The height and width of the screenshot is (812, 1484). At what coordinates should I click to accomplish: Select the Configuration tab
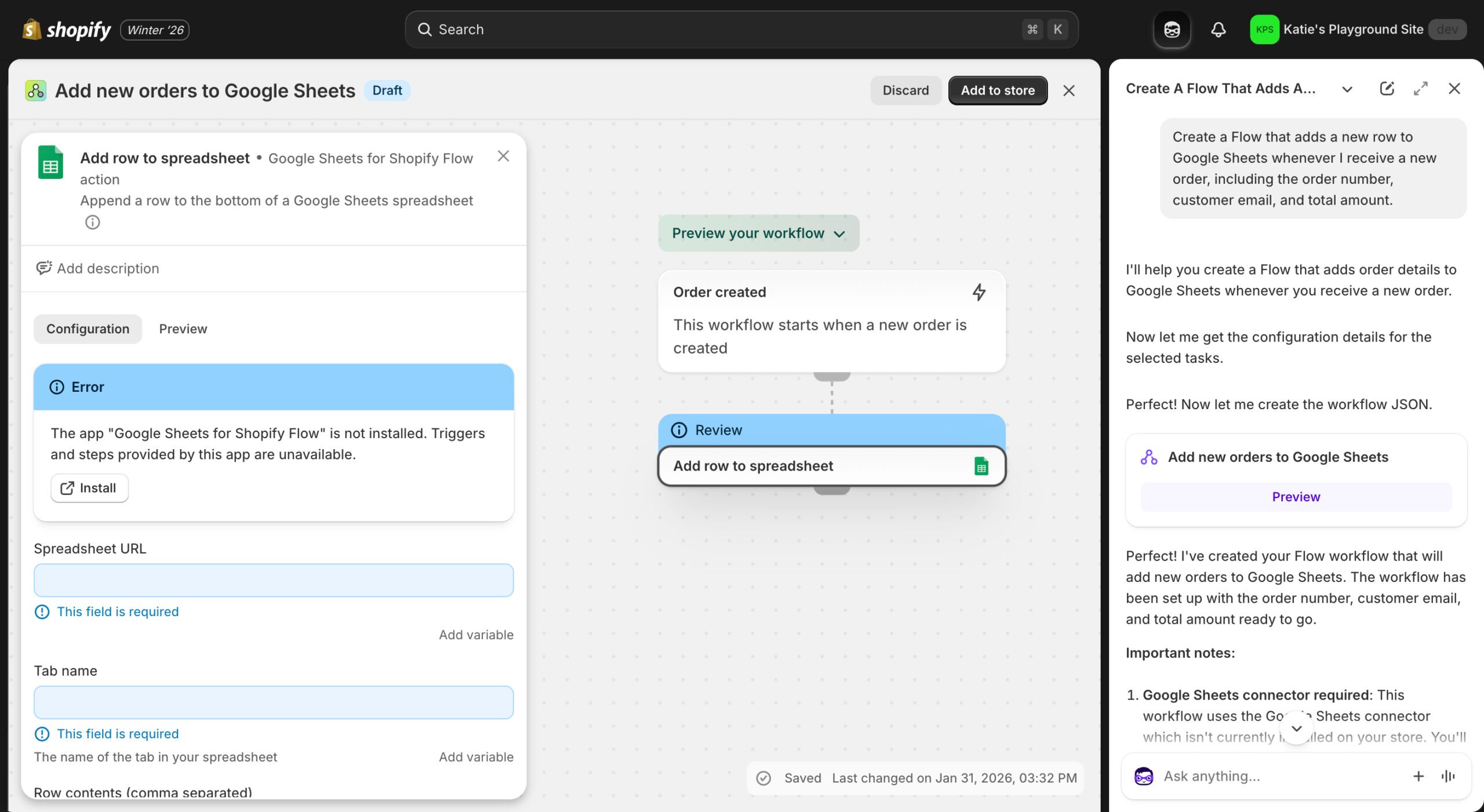88,329
